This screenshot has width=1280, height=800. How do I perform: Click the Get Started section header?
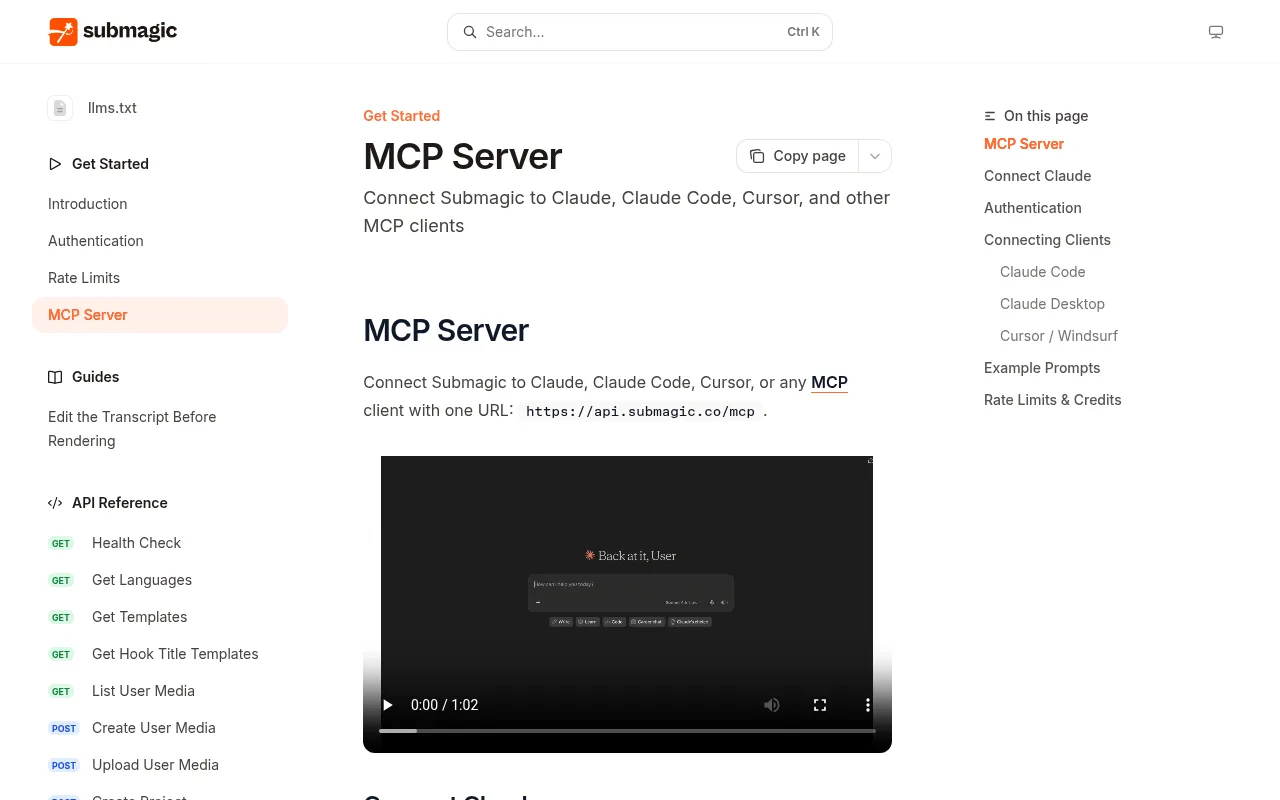(110, 164)
